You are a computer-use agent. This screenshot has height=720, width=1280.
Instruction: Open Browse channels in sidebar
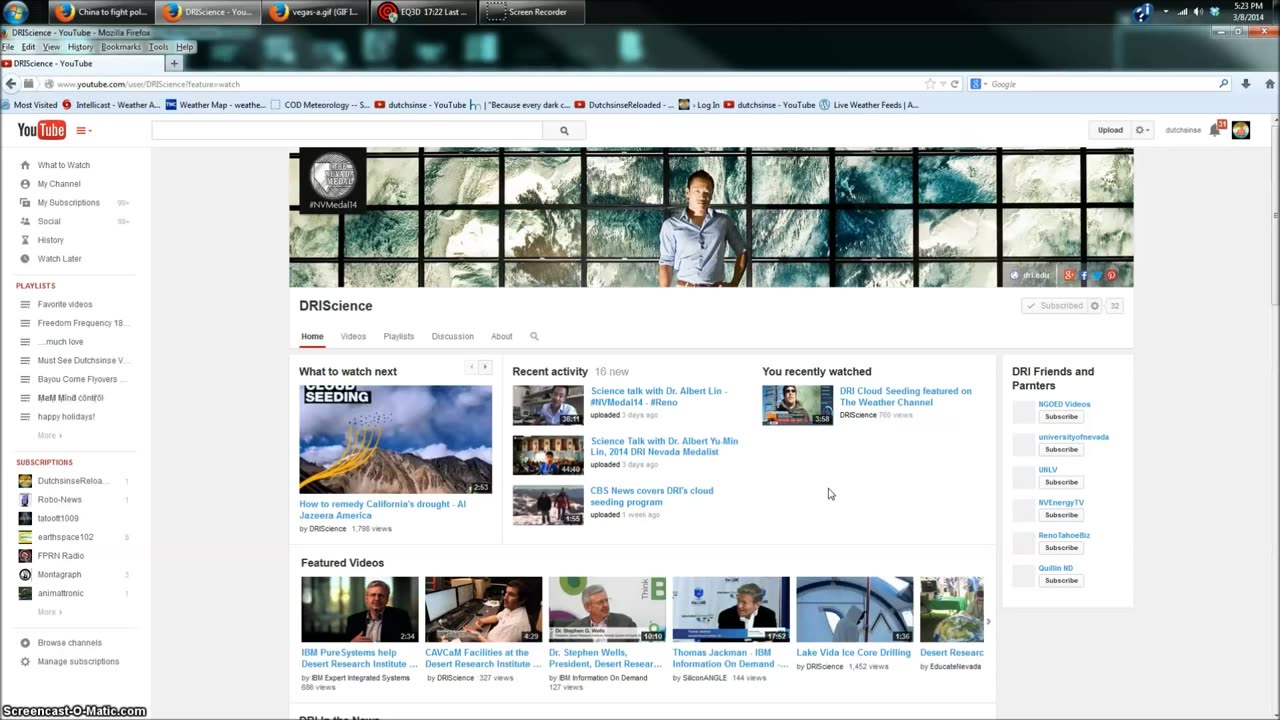tap(70, 643)
